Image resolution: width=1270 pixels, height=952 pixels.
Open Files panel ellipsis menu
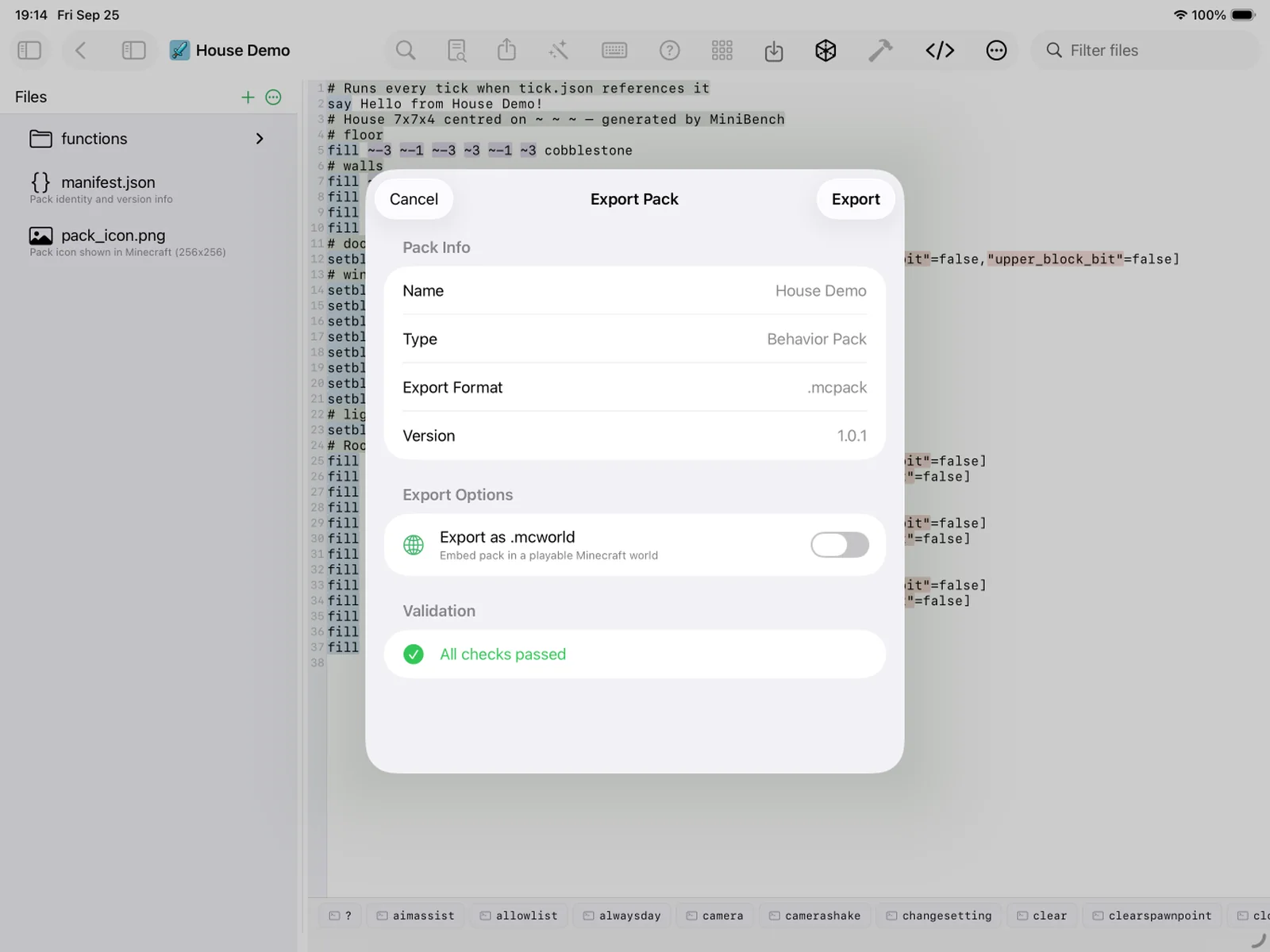(274, 97)
